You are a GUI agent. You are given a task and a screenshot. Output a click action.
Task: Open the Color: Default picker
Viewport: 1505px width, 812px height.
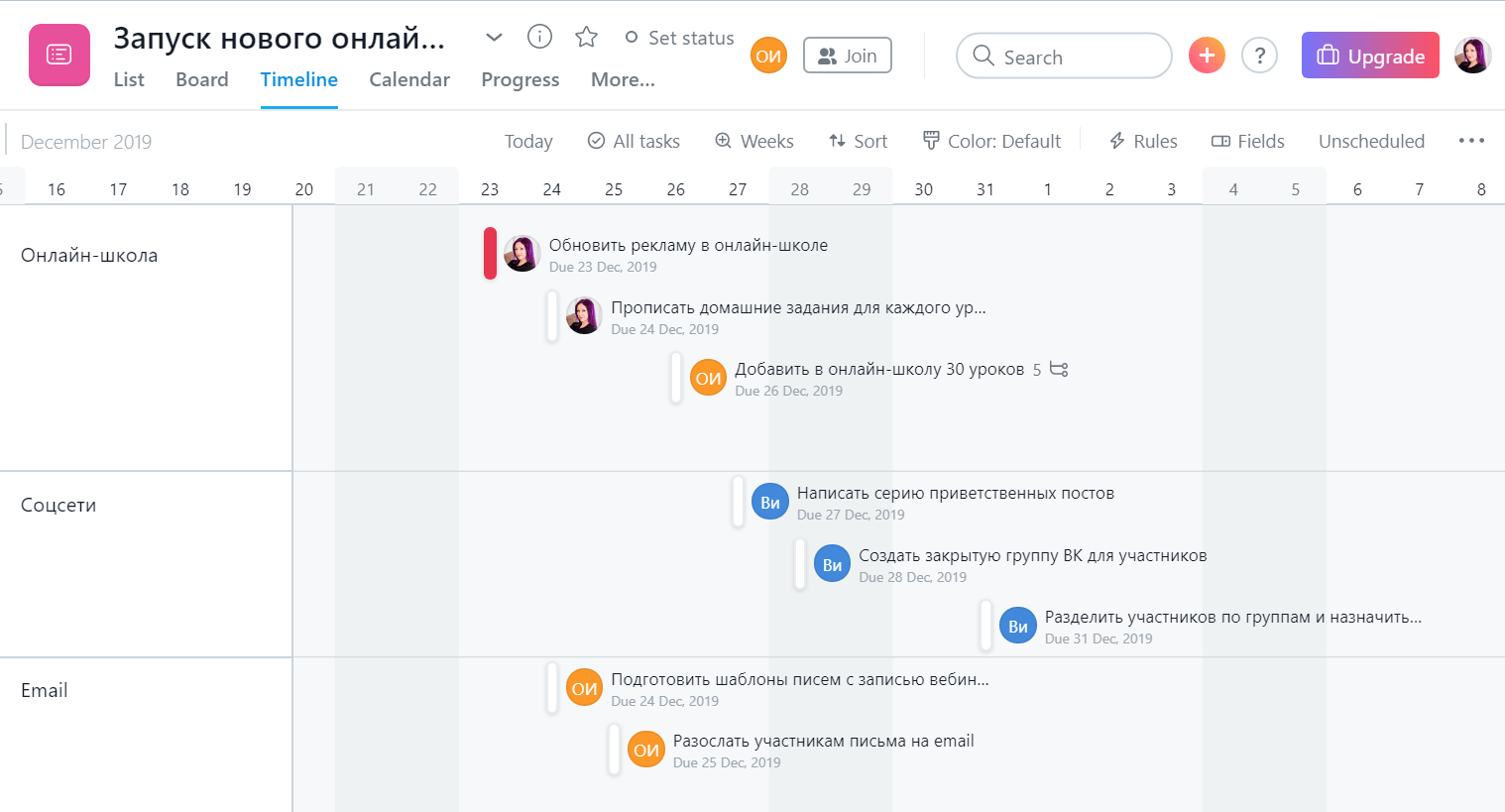(x=990, y=141)
